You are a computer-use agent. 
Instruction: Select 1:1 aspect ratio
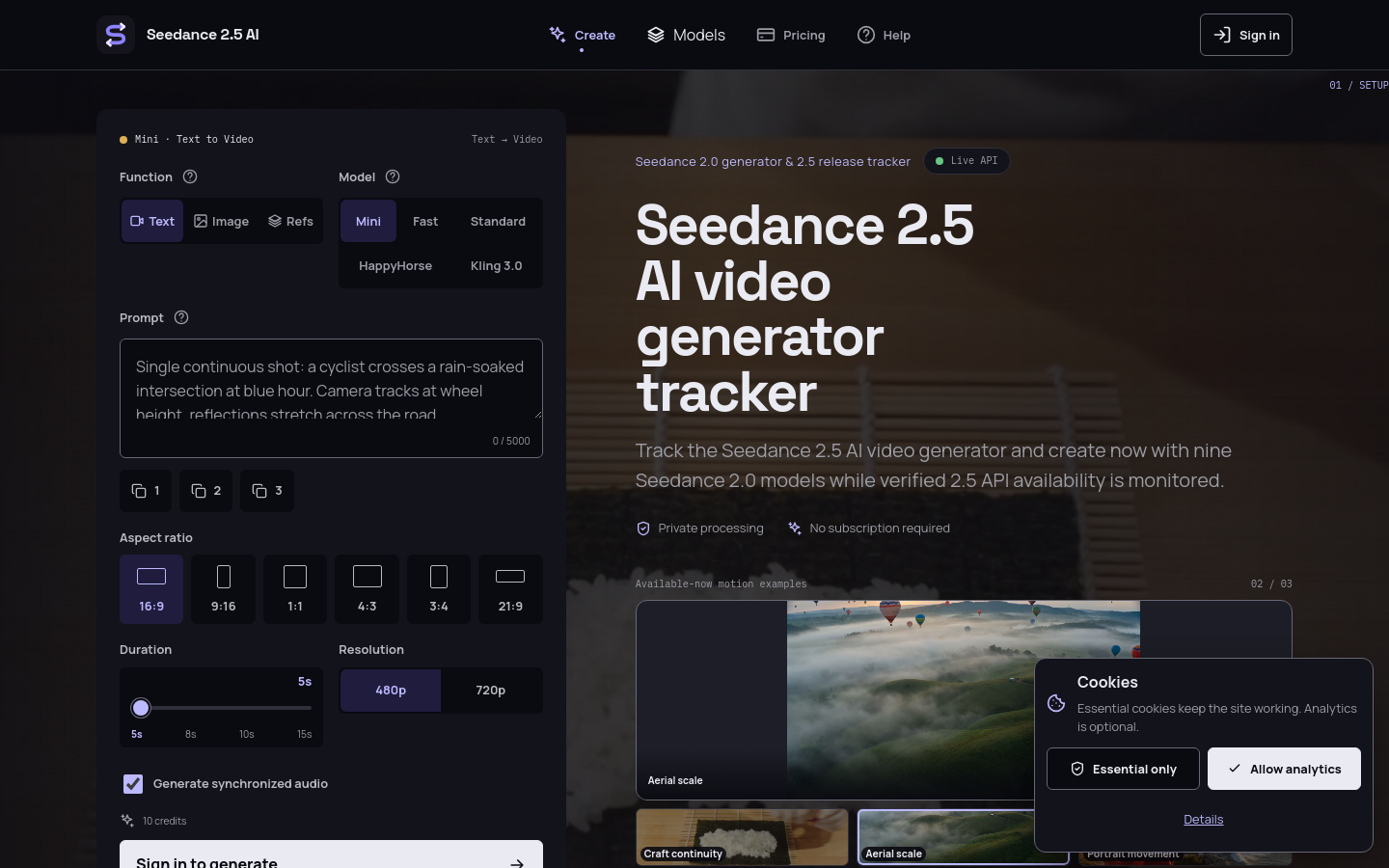click(x=295, y=589)
